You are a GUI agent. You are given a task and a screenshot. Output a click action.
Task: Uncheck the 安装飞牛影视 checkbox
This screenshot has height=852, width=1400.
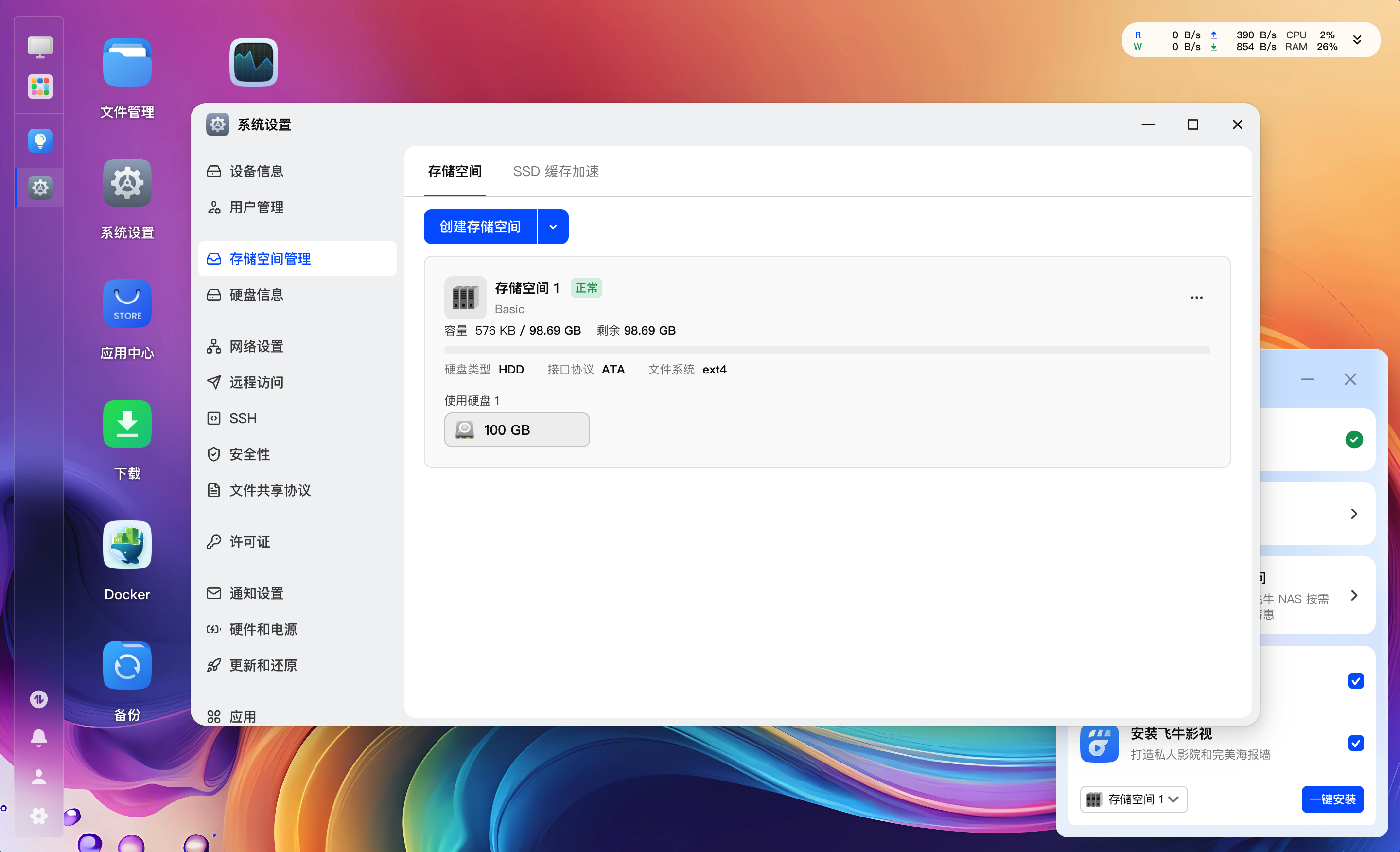[x=1355, y=743]
